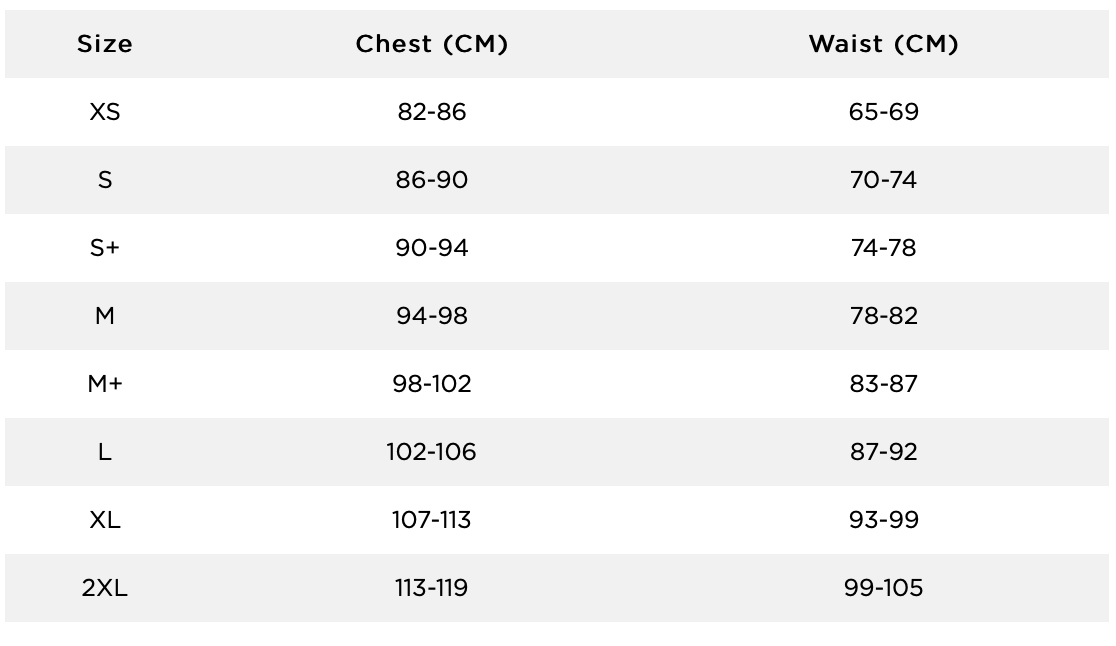The height and width of the screenshot is (646, 1116).
Task: Click waist value 78-82
Action: coord(884,316)
